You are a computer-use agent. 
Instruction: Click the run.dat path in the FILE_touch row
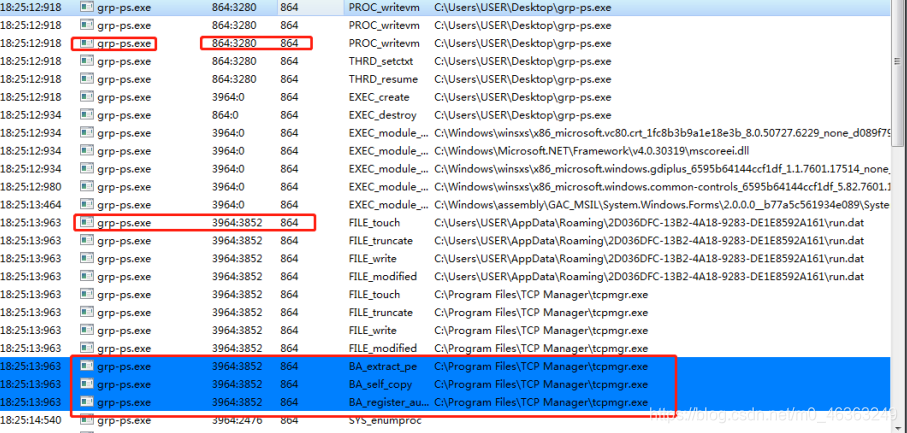coord(649,223)
